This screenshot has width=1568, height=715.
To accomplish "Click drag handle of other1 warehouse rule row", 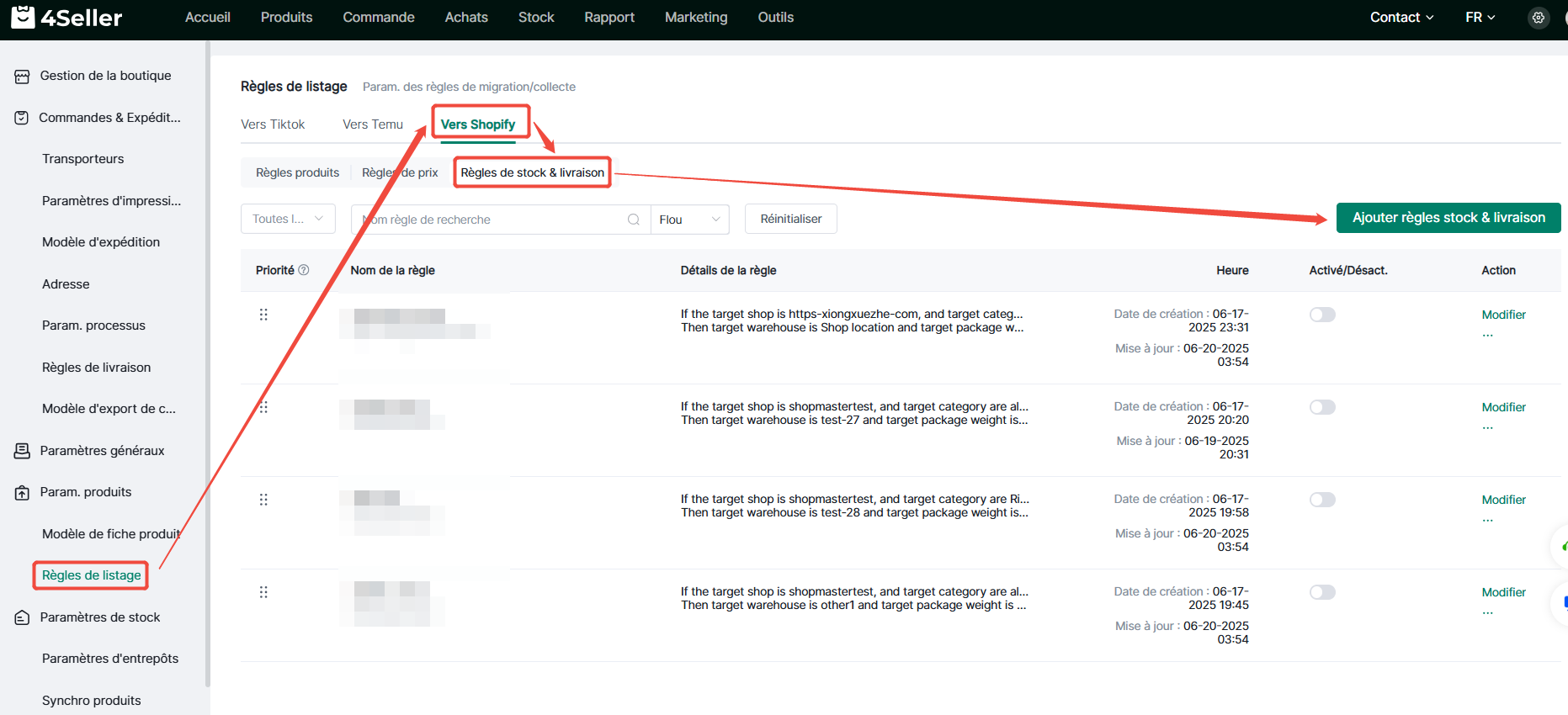I will pyautogui.click(x=263, y=592).
